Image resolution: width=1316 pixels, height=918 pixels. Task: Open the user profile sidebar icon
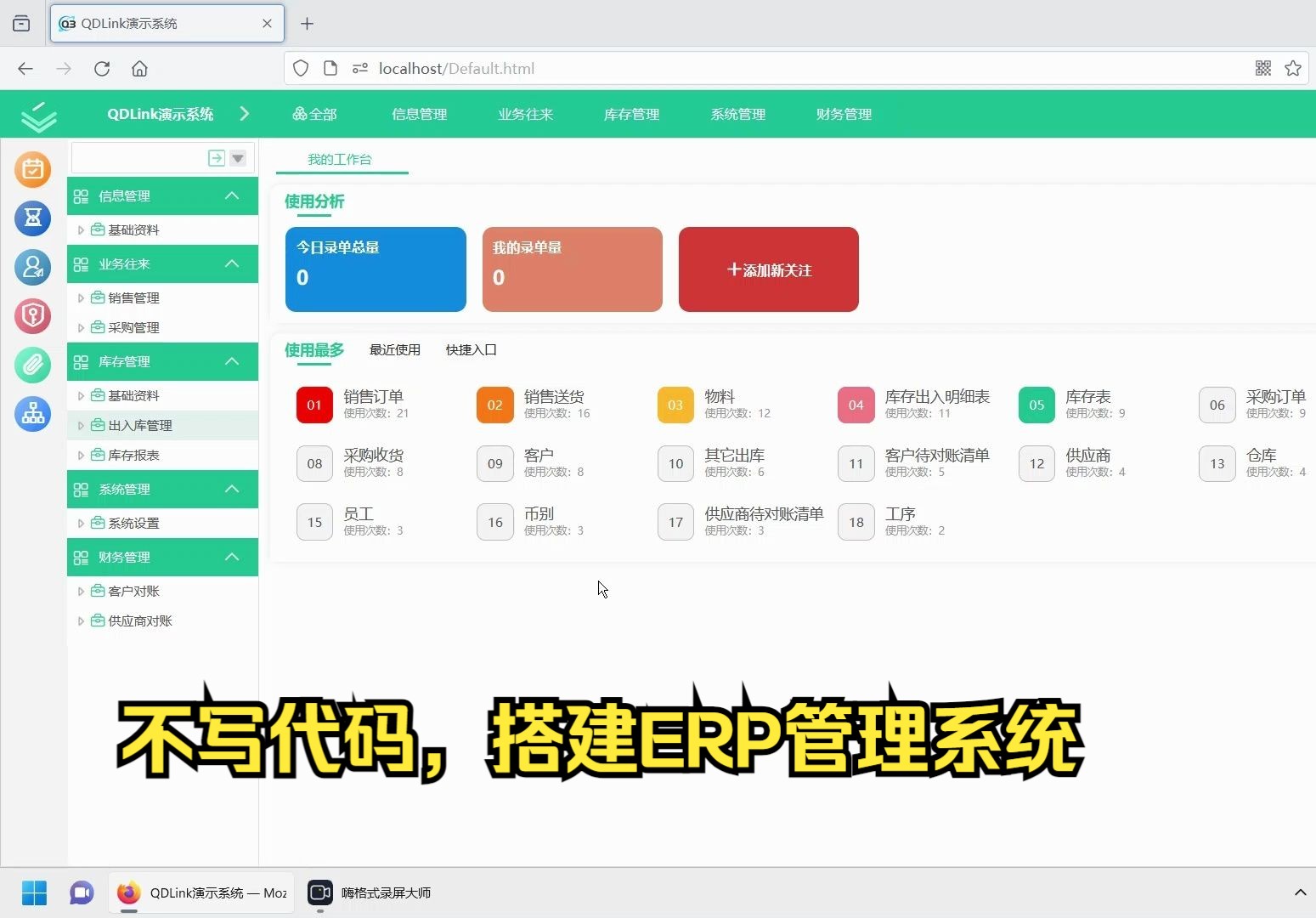(33, 267)
